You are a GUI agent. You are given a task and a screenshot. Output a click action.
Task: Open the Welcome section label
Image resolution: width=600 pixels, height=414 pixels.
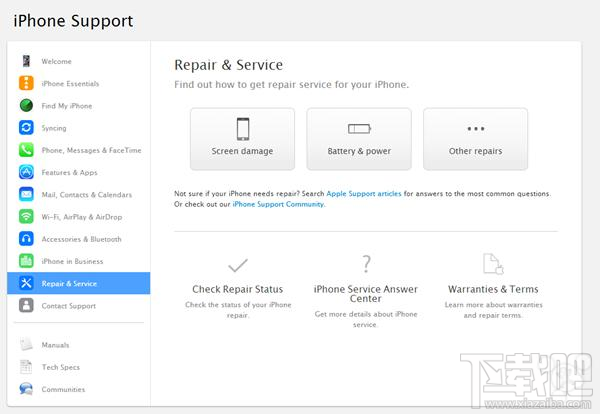pyautogui.click(x=57, y=61)
